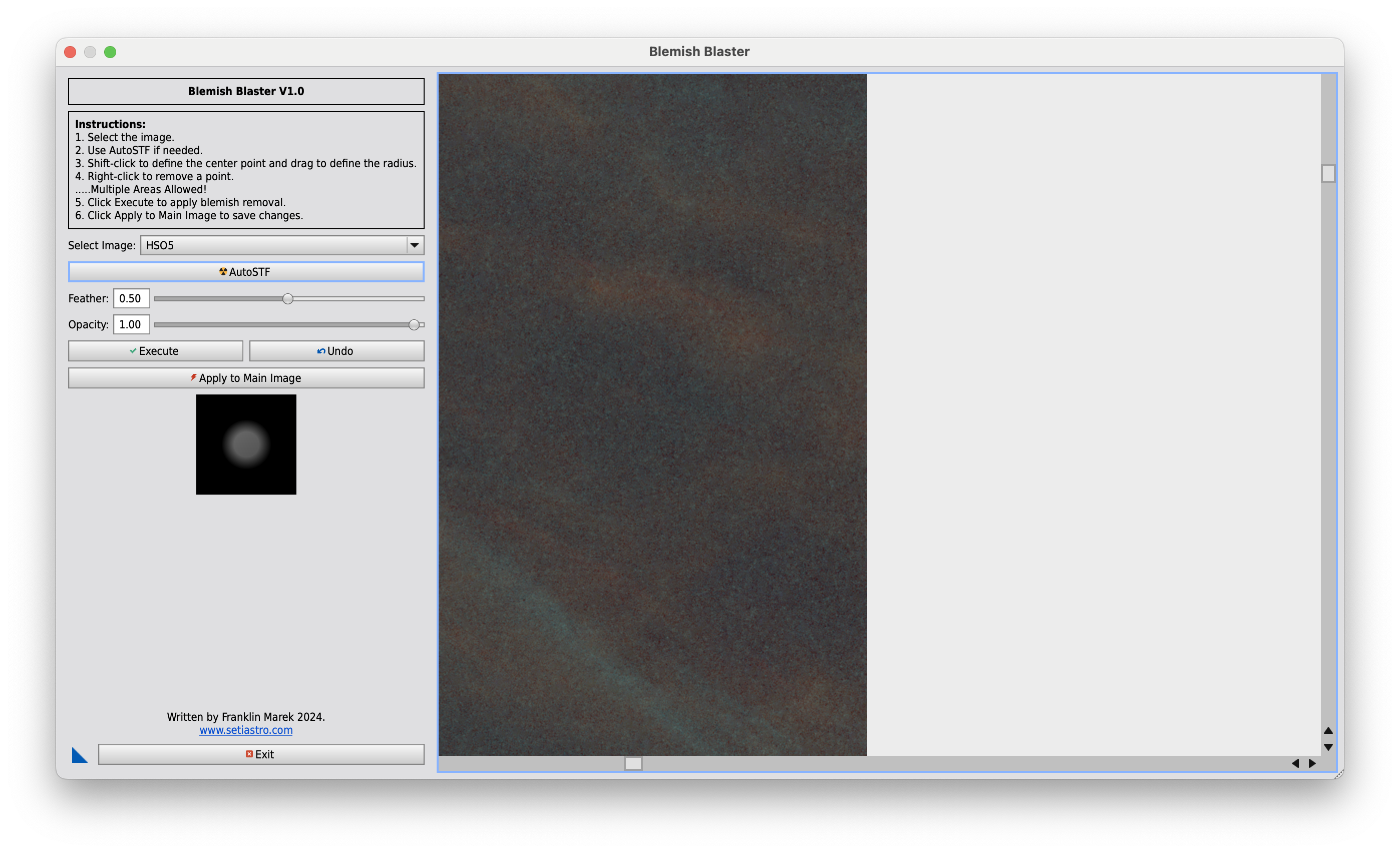Click the Feather value input field

click(131, 298)
